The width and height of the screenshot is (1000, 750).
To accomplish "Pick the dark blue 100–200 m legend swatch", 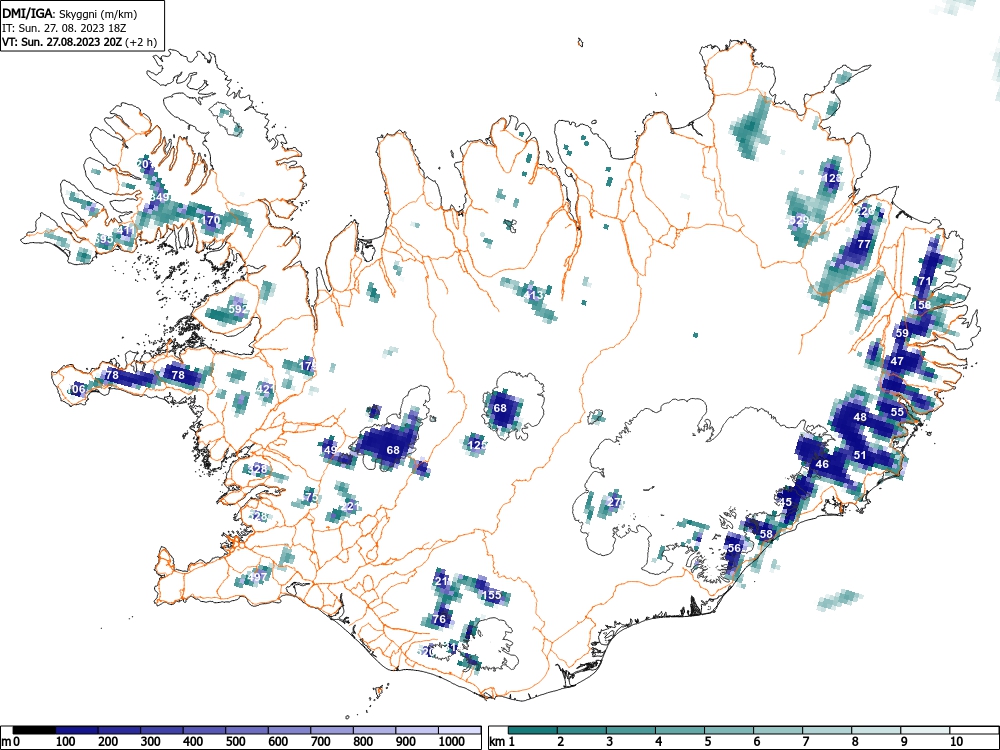I will (77, 730).
